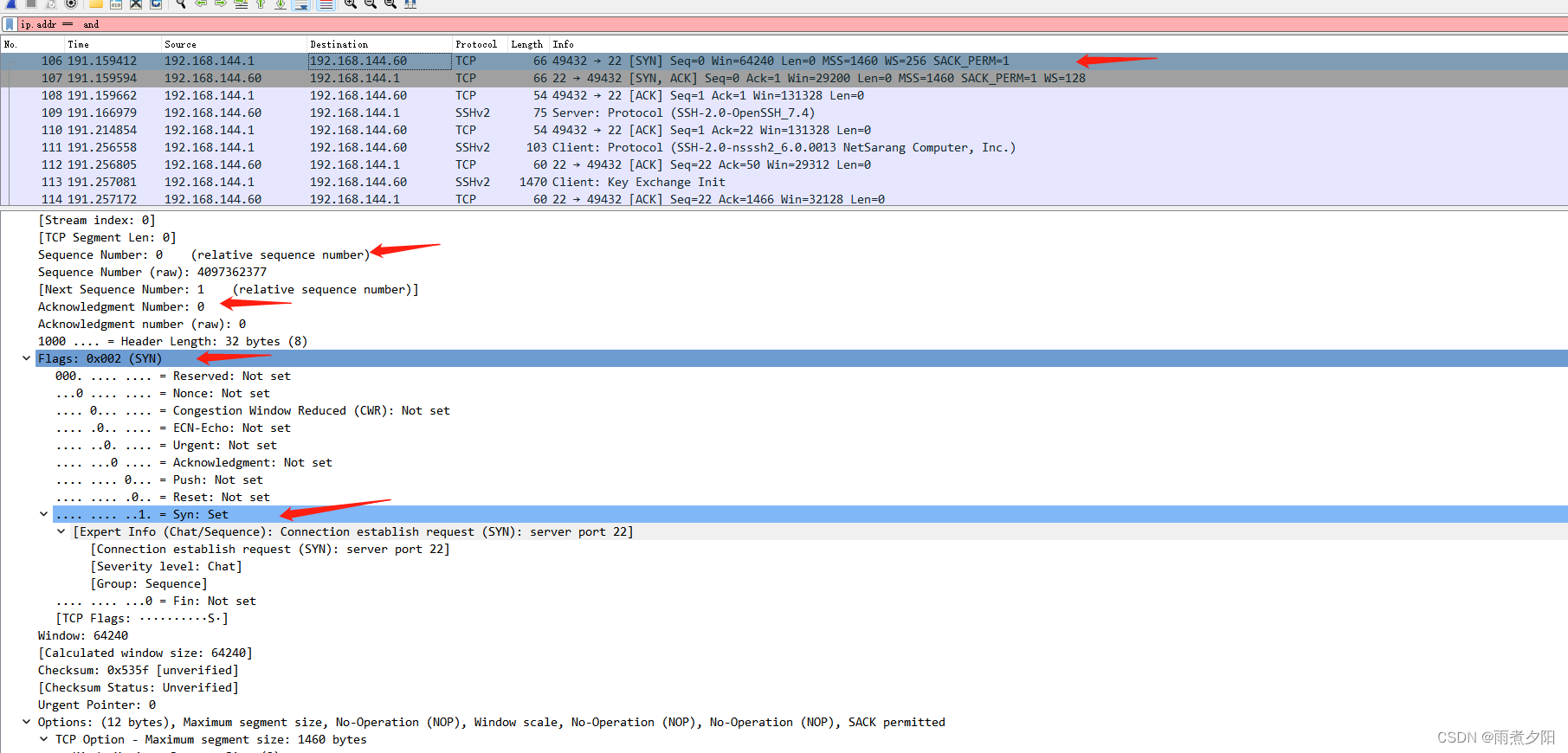Select Acknowledgment Number: 0 line

[x=121, y=306]
